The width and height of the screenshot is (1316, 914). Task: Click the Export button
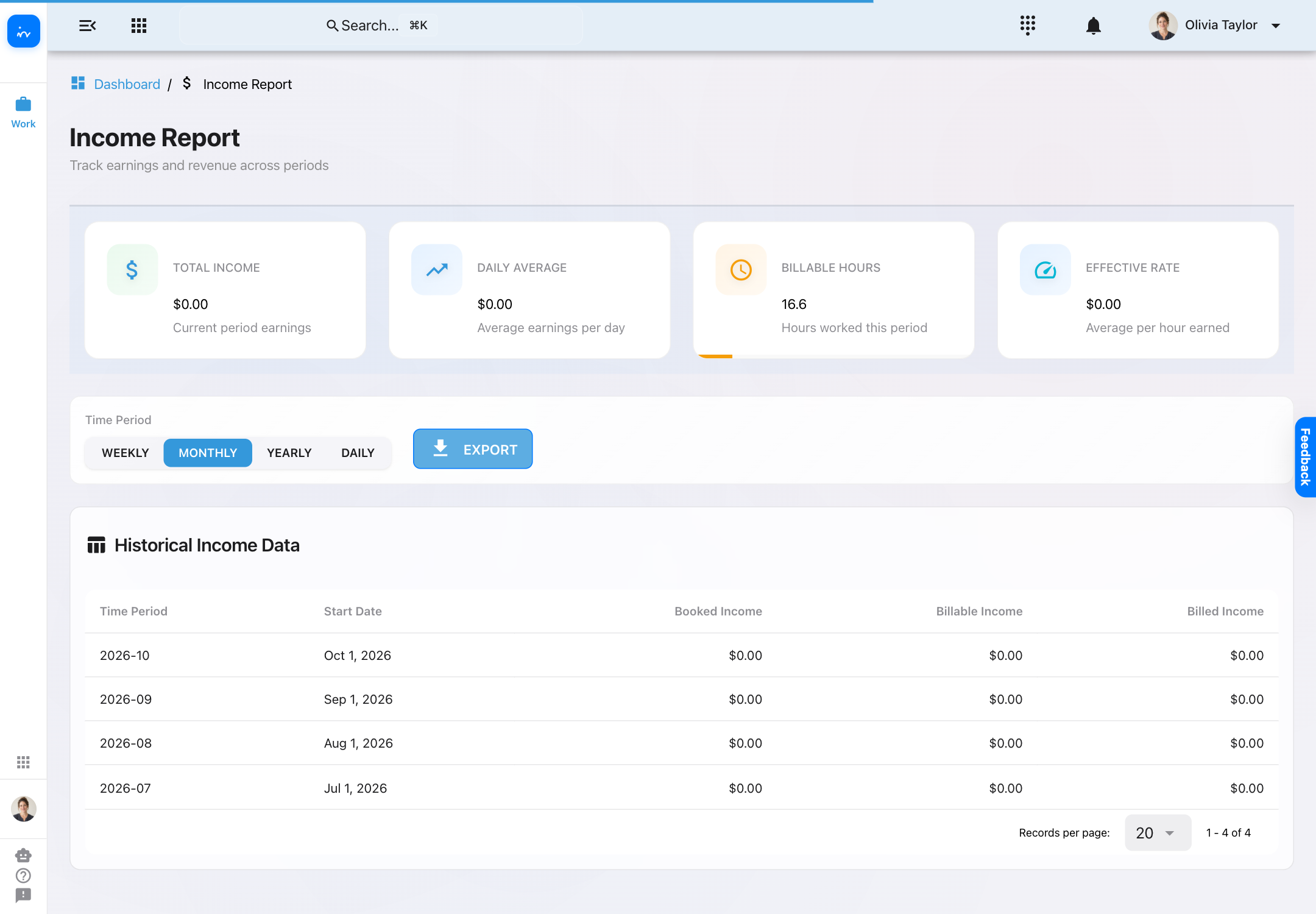click(x=473, y=449)
